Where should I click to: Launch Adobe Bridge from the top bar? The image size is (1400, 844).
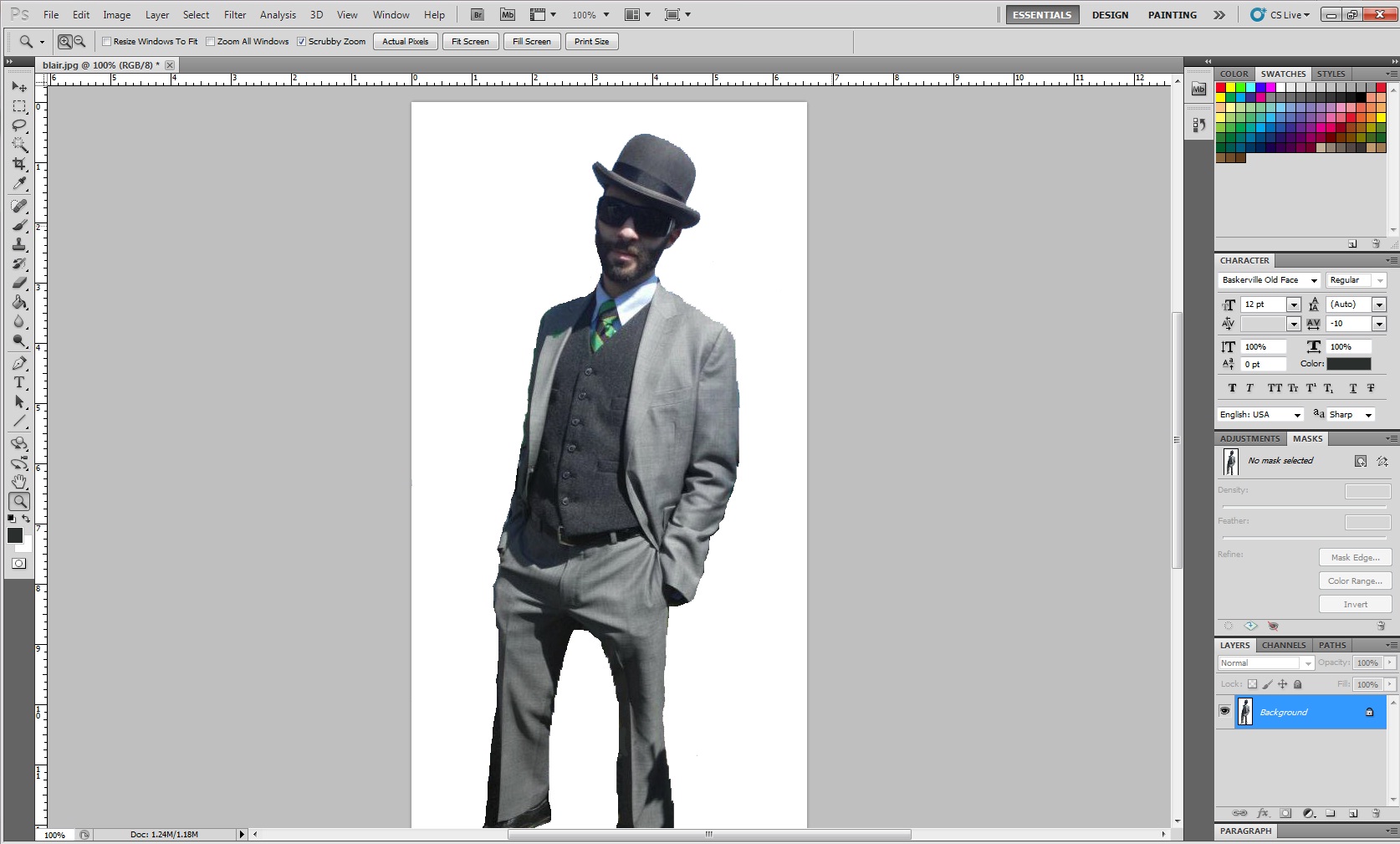[478, 15]
